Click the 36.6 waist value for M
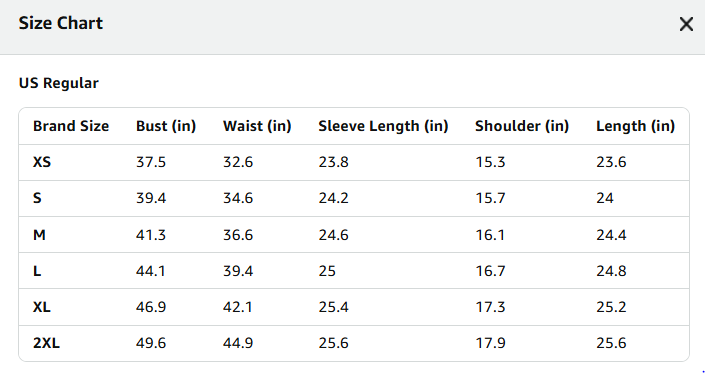The height and width of the screenshot is (373, 705). tap(238, 235)
